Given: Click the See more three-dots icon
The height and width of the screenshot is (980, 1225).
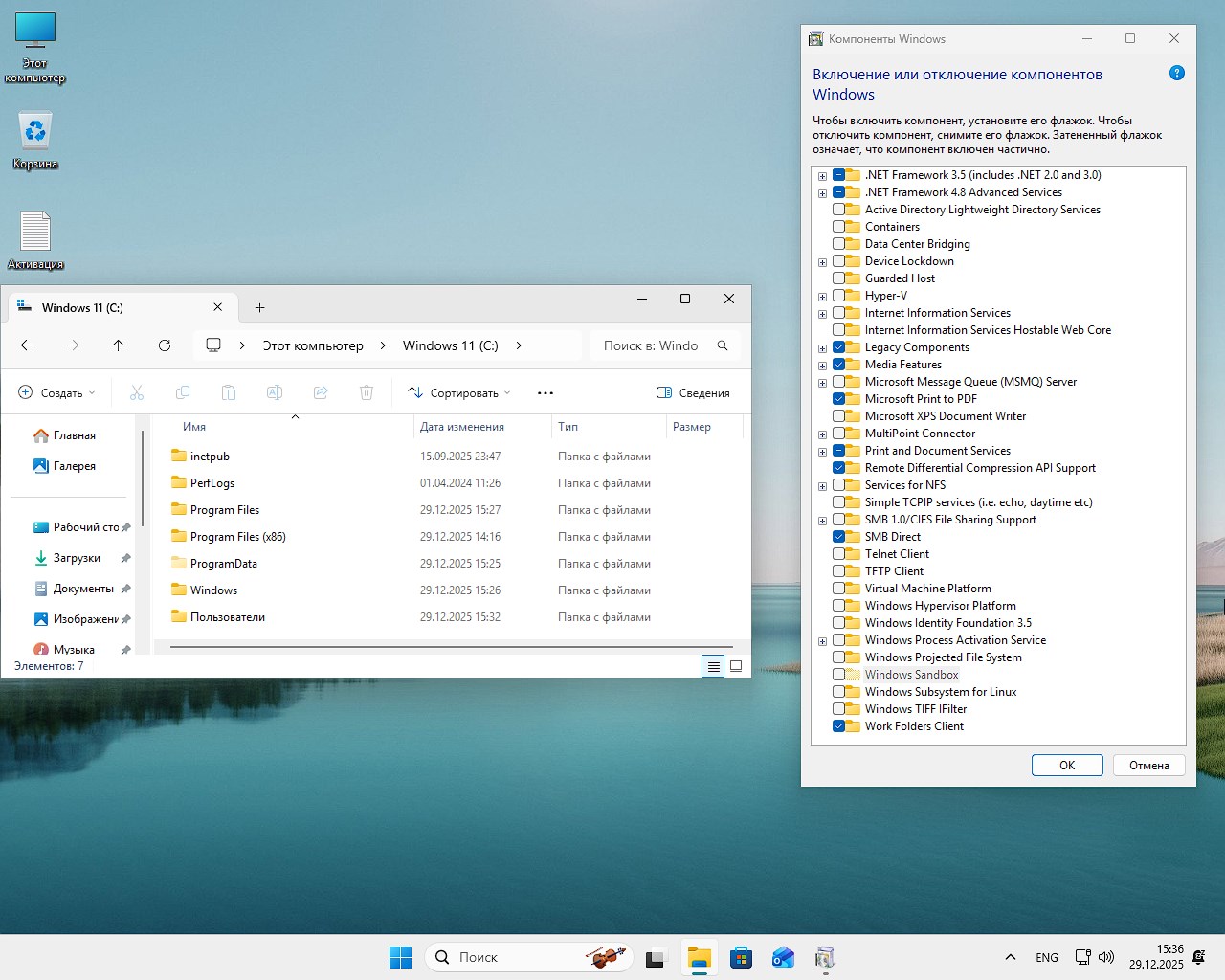Looking at the screenshot, I should (x=546, y=393).
